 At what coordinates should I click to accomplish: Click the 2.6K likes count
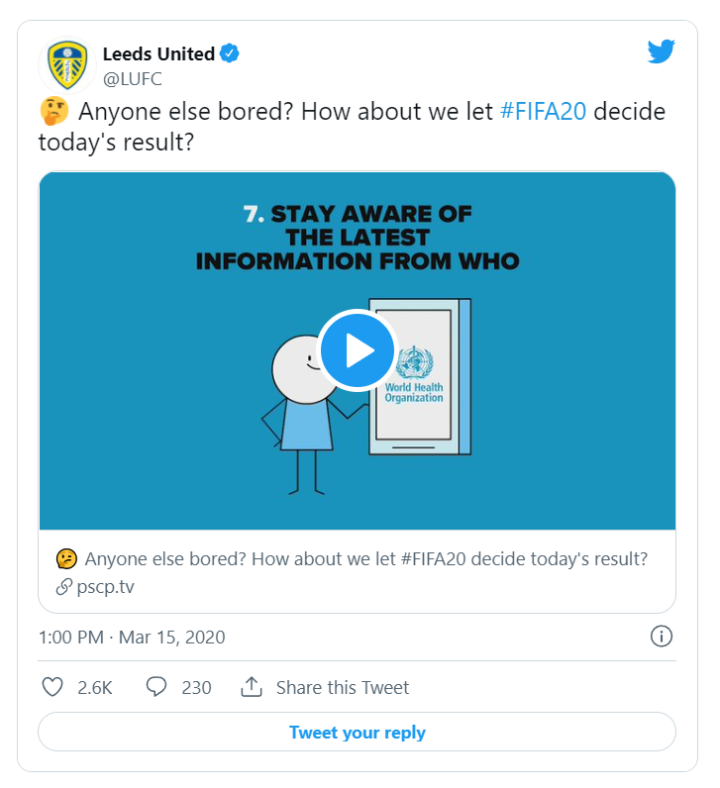(94, 687)
